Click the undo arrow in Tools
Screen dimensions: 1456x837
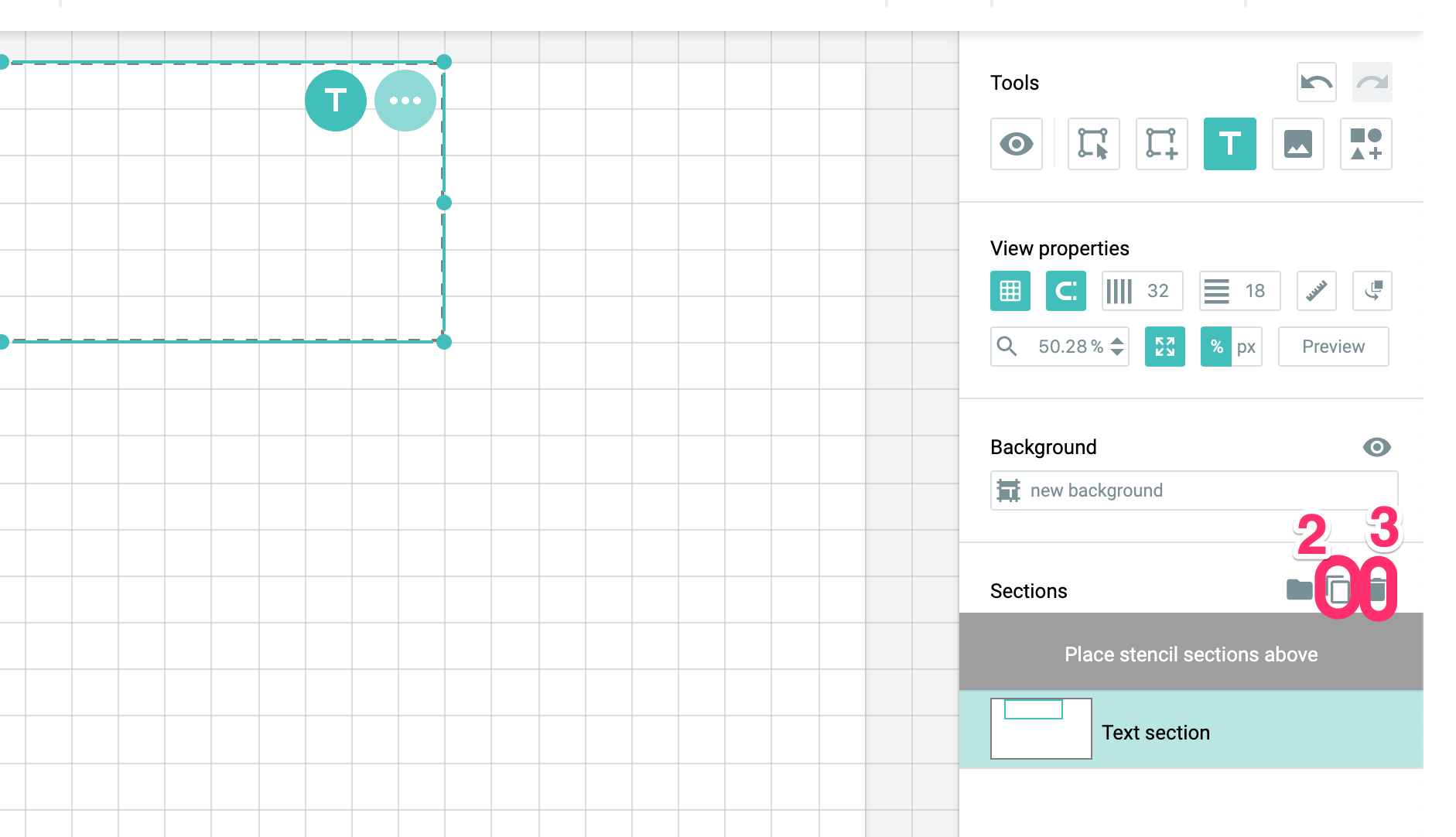(x=1316, y=82)
